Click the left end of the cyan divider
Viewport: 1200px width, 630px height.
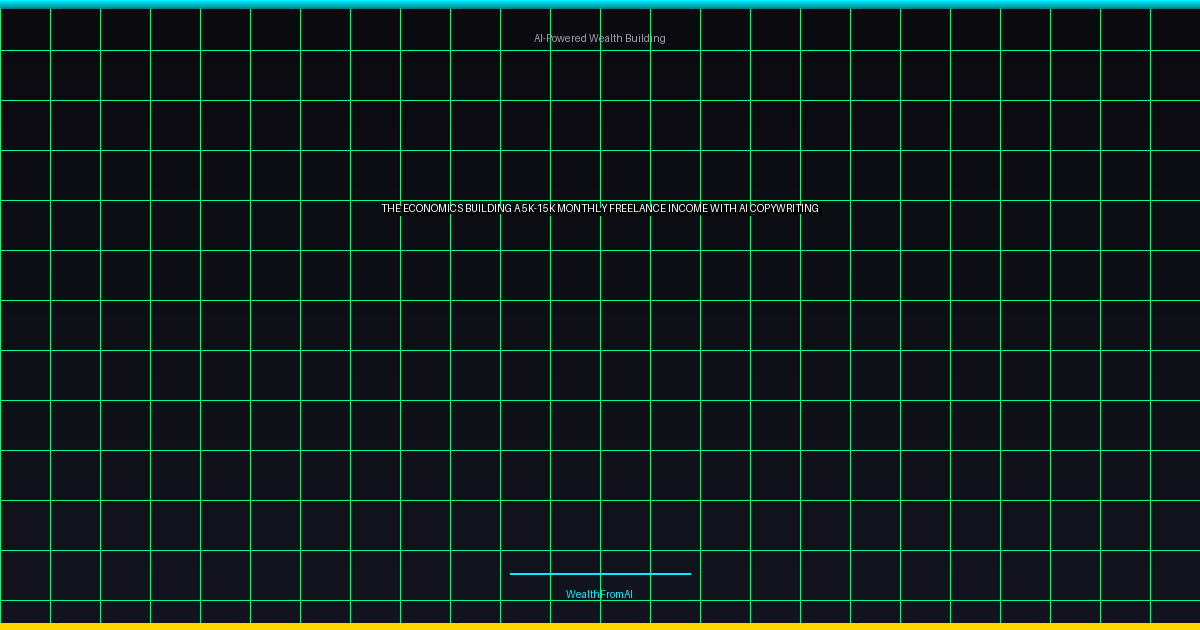pos(513,574)
